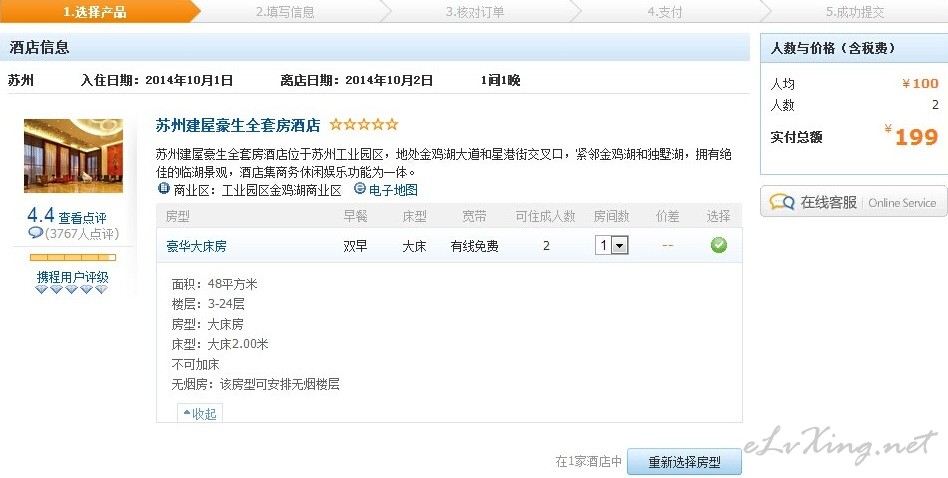Click the 商业区 info icon

pos(163,189)
